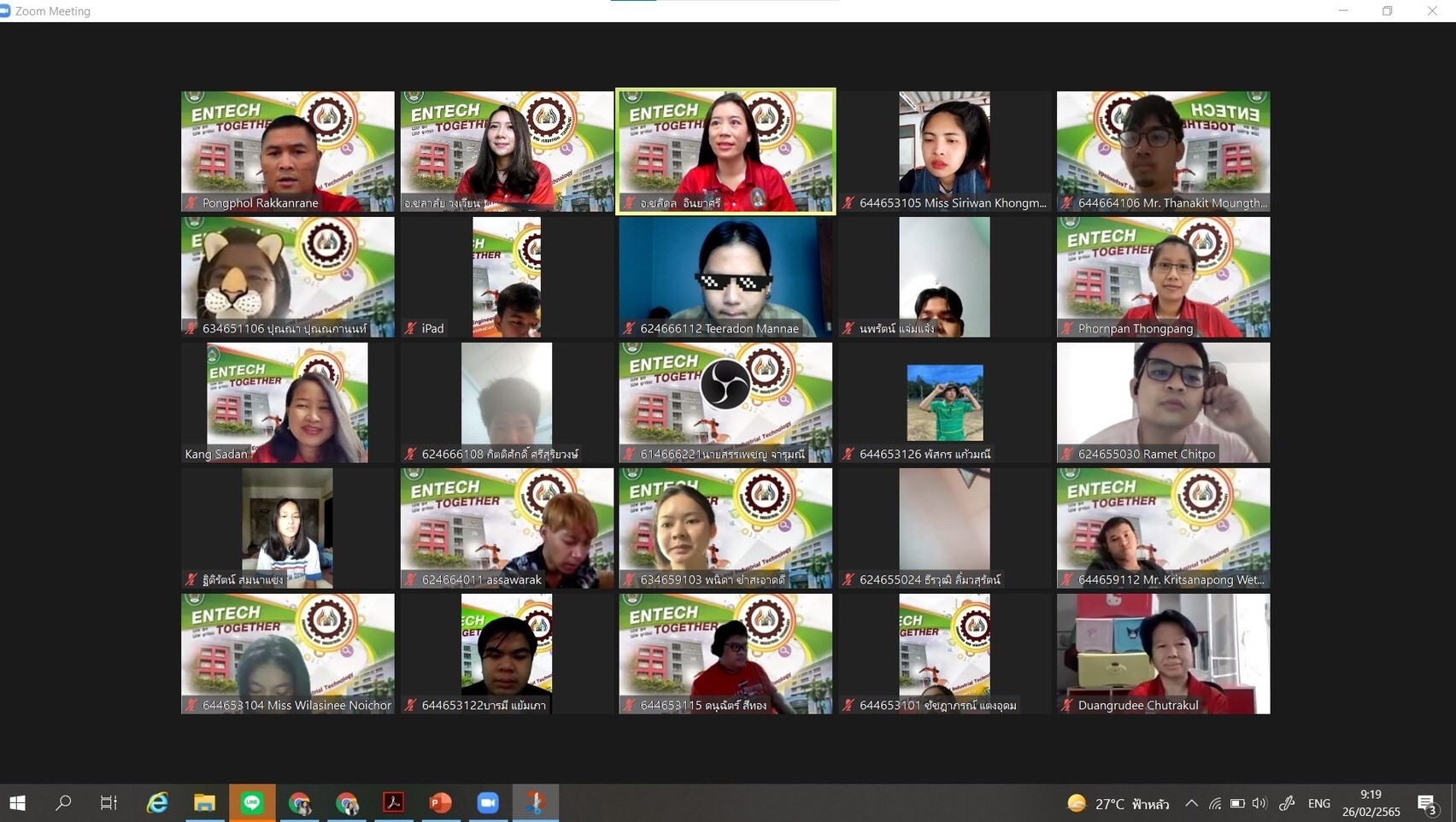Launch Internet Explorer from taskbar
This screenshot has height=822, width=1456.
click(x=157, y=802)
